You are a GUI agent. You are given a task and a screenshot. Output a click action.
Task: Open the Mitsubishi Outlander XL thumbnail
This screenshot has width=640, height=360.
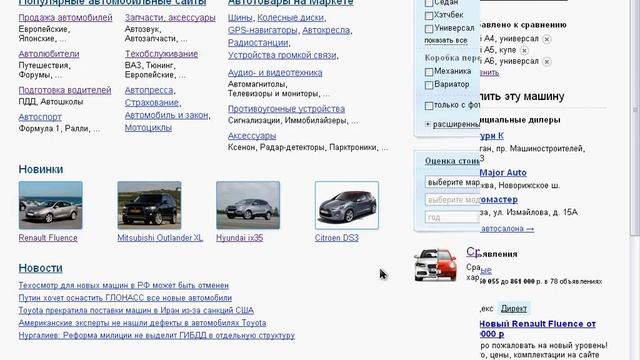[149, 205]
